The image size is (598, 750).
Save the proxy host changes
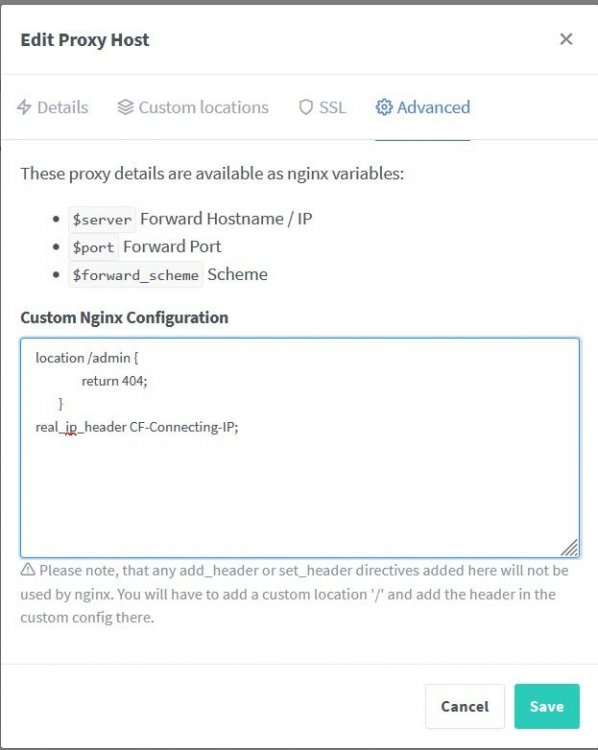coord(547,706)
